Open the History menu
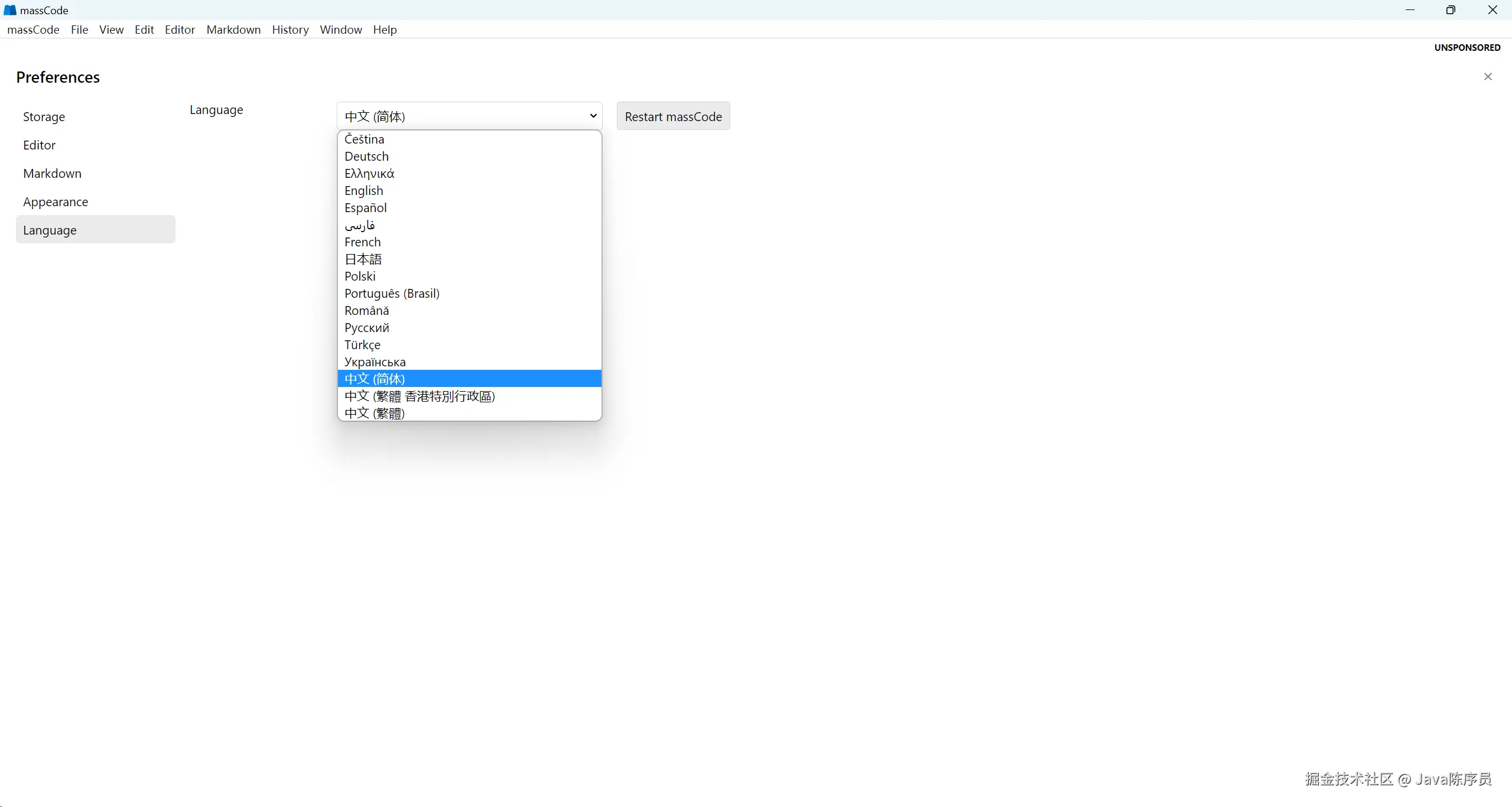The width and height of the screenshot is (1512, 807). pyautogui.click(x=290, y=30)
